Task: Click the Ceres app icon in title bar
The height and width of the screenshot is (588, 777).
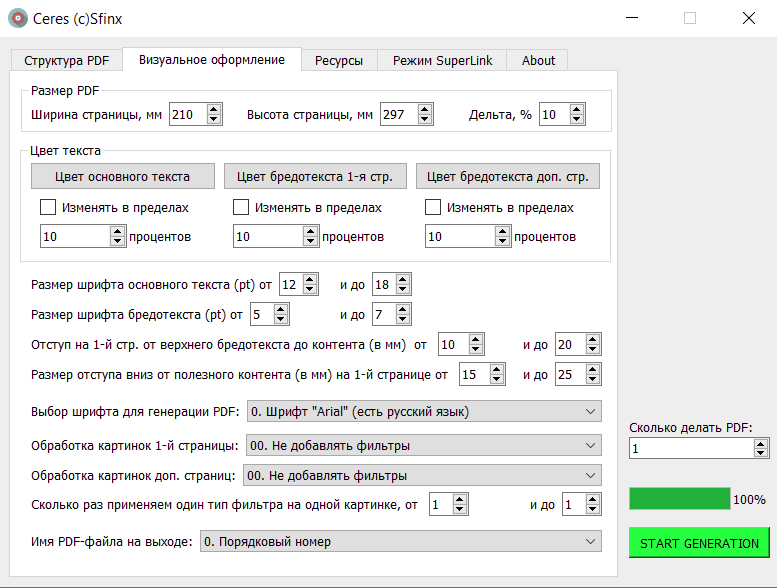Action: point(18,18)
